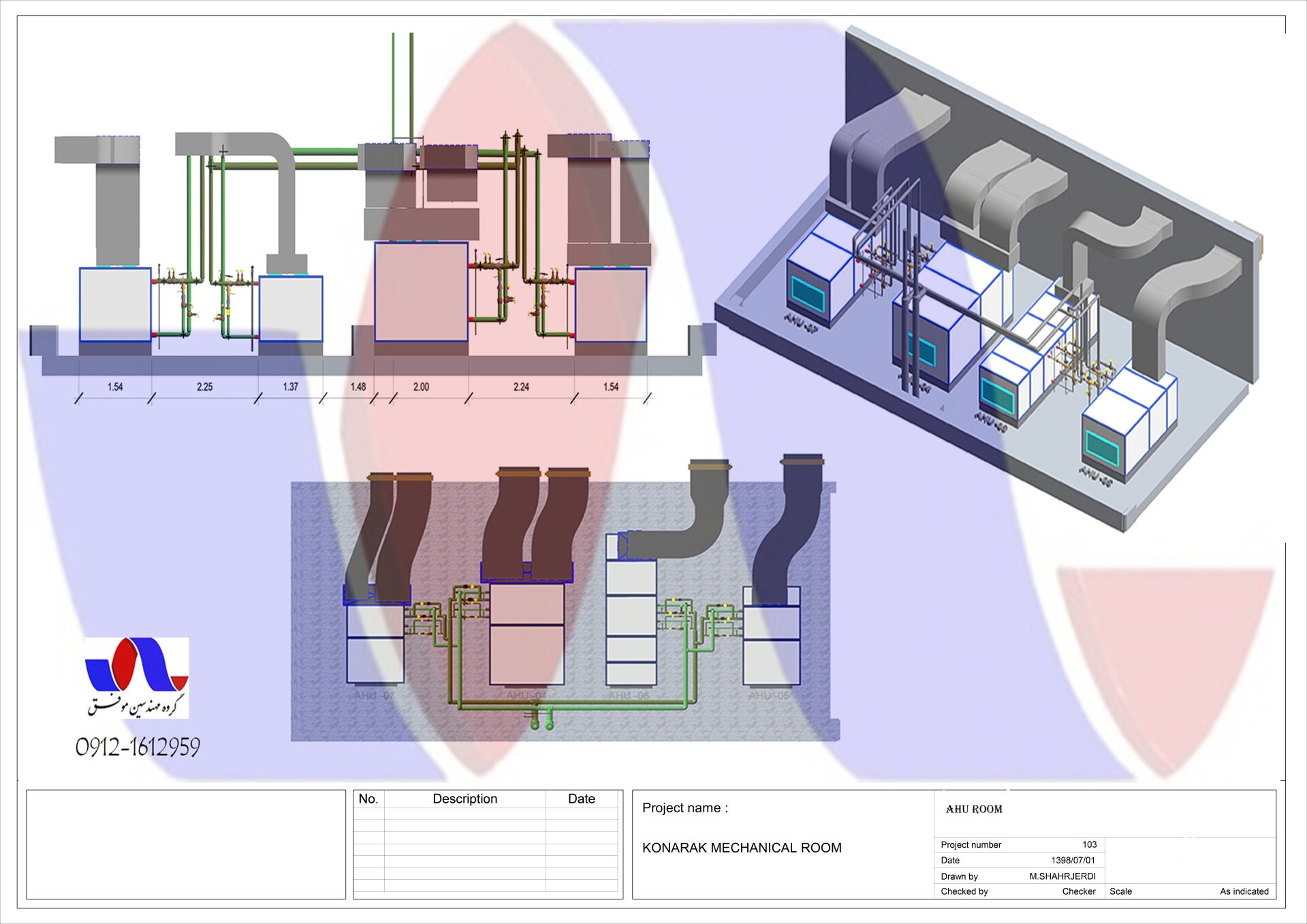Viewport: 1307px width, 924px height.
Task: Click the 'Project name :' label
Action: (685, 808)
